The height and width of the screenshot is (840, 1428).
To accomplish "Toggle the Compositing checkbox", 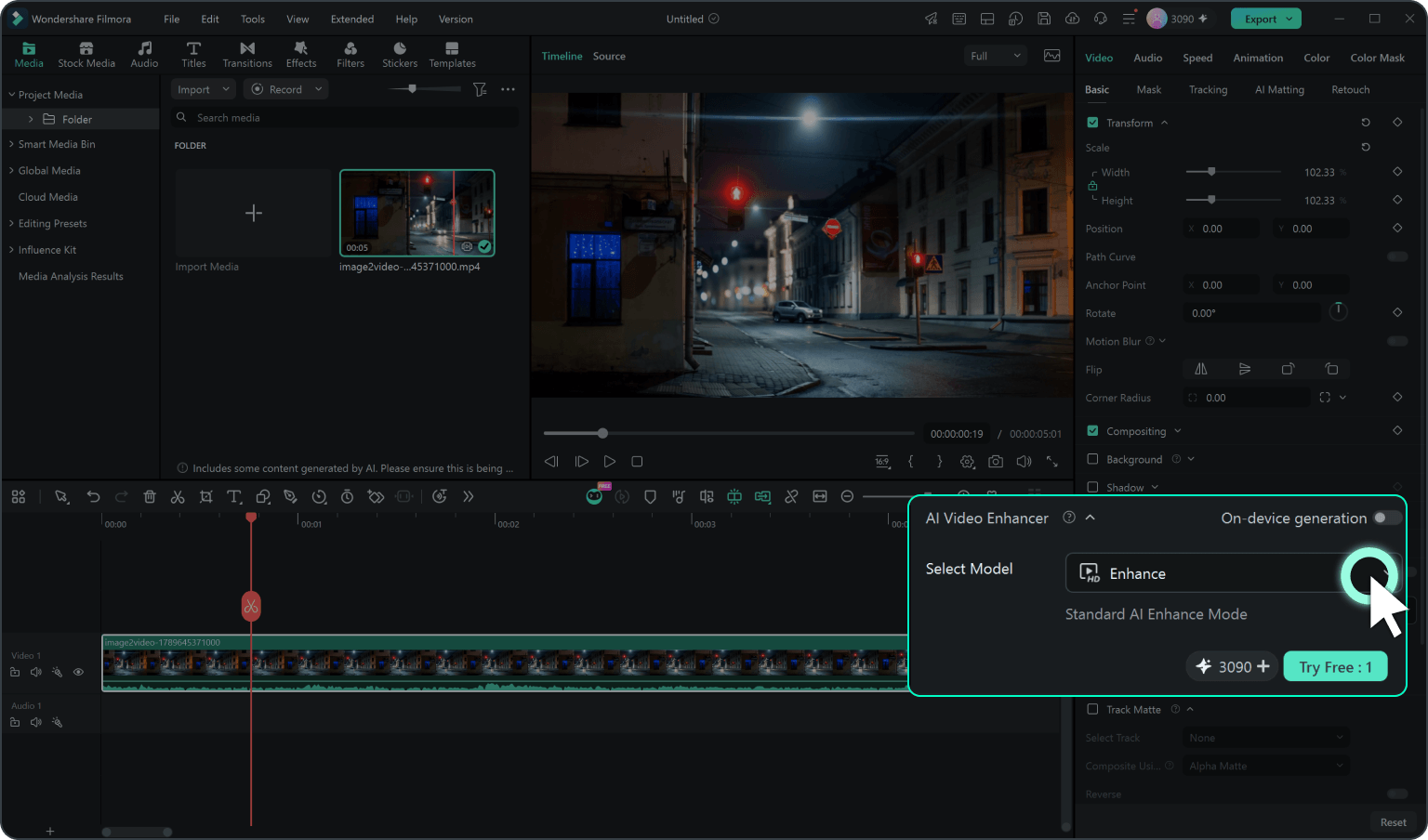I will click(x=1092, y=431).
